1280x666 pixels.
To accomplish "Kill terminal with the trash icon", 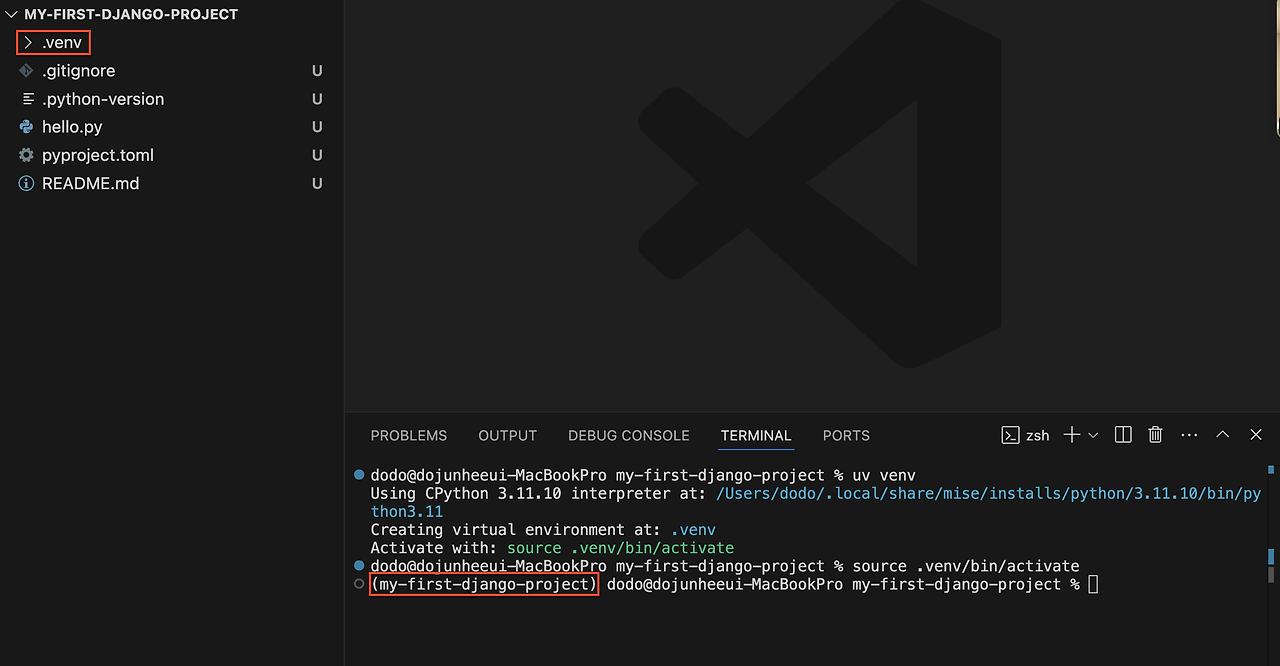I will (1155, 435).
